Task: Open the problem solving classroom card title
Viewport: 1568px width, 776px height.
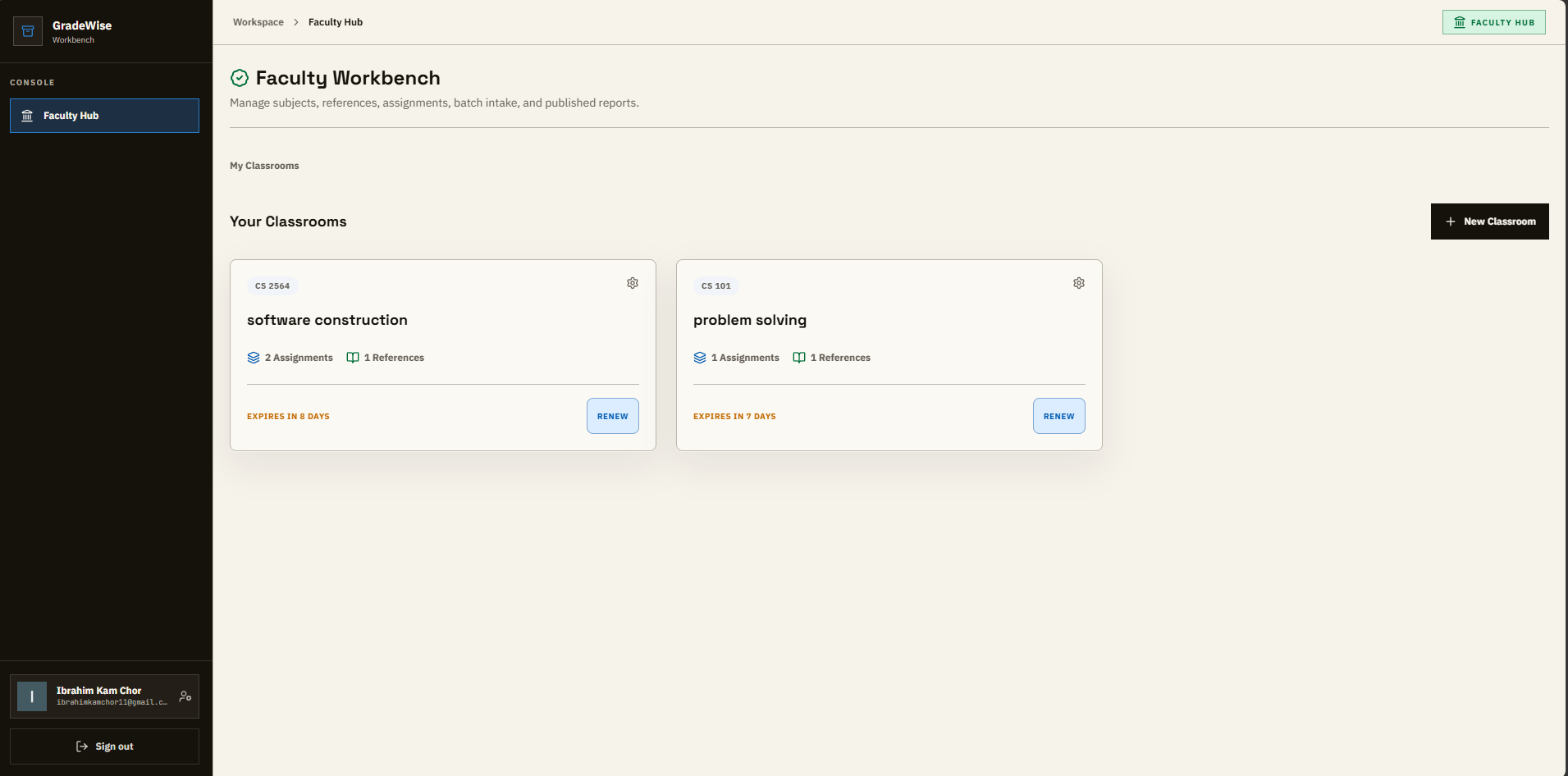Action: tap(750, 320)
